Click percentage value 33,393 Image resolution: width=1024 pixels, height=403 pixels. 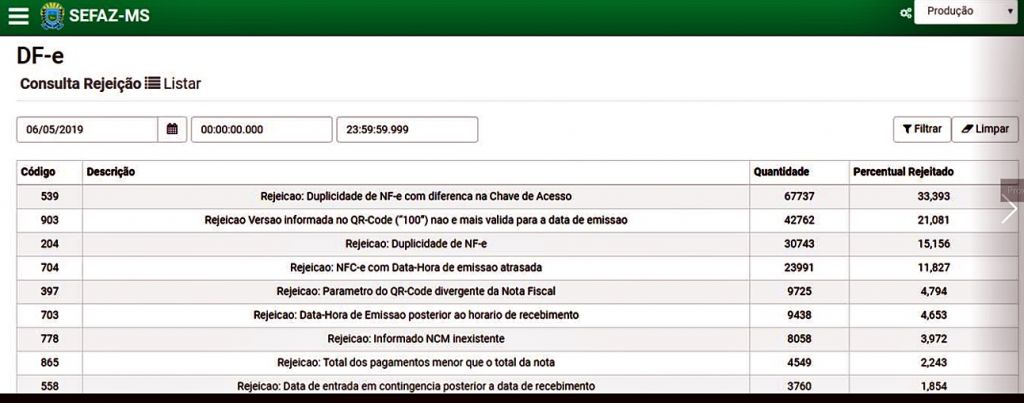click(x=933, y=196)
